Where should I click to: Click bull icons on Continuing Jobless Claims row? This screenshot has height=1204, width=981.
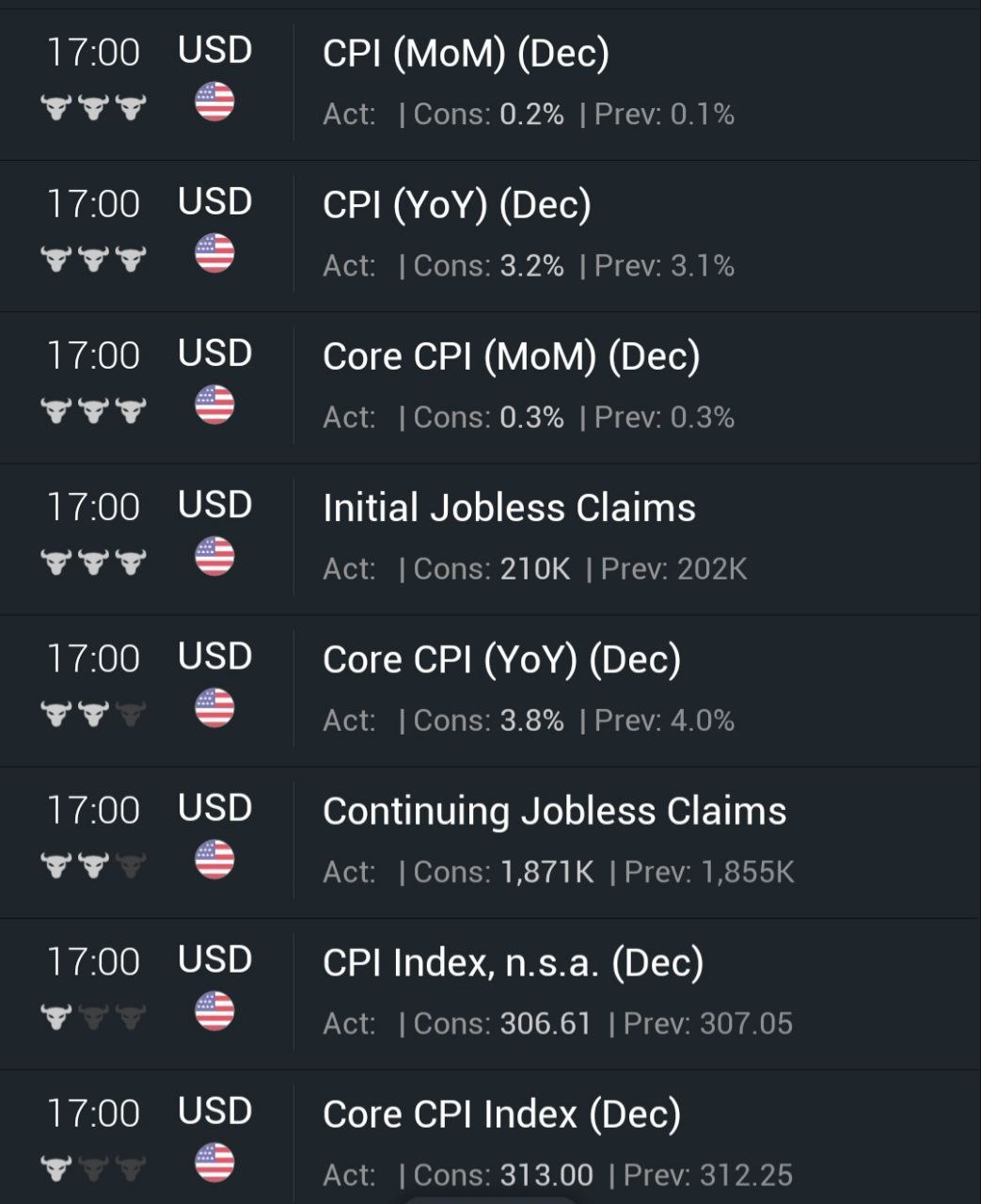[x=93, y=864]
